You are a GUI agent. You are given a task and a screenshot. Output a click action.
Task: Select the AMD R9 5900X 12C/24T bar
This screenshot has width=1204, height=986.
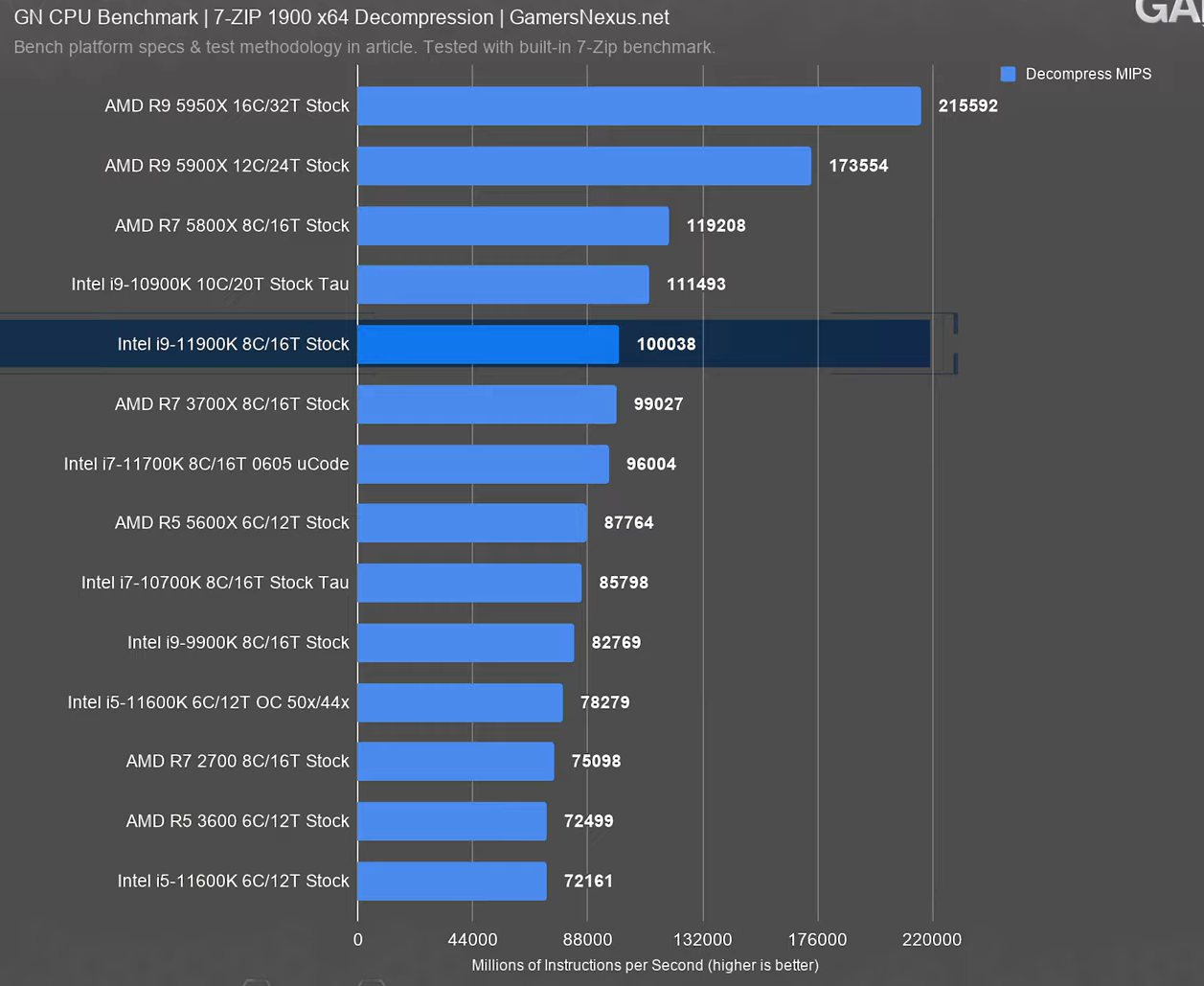coord(584,166)
